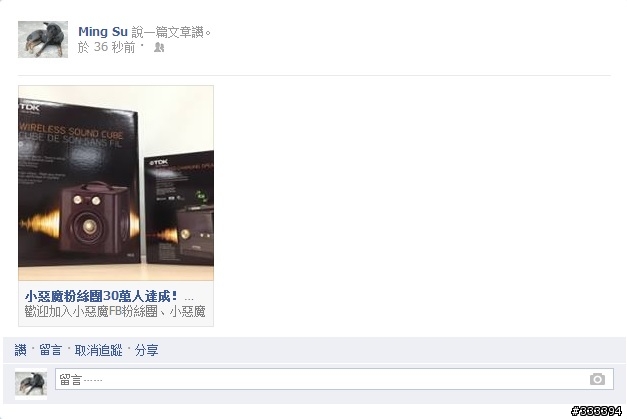Click the 一篇文章 link in the post header
This screenshot has width=627, height=419.
click(x=168, y=32)
